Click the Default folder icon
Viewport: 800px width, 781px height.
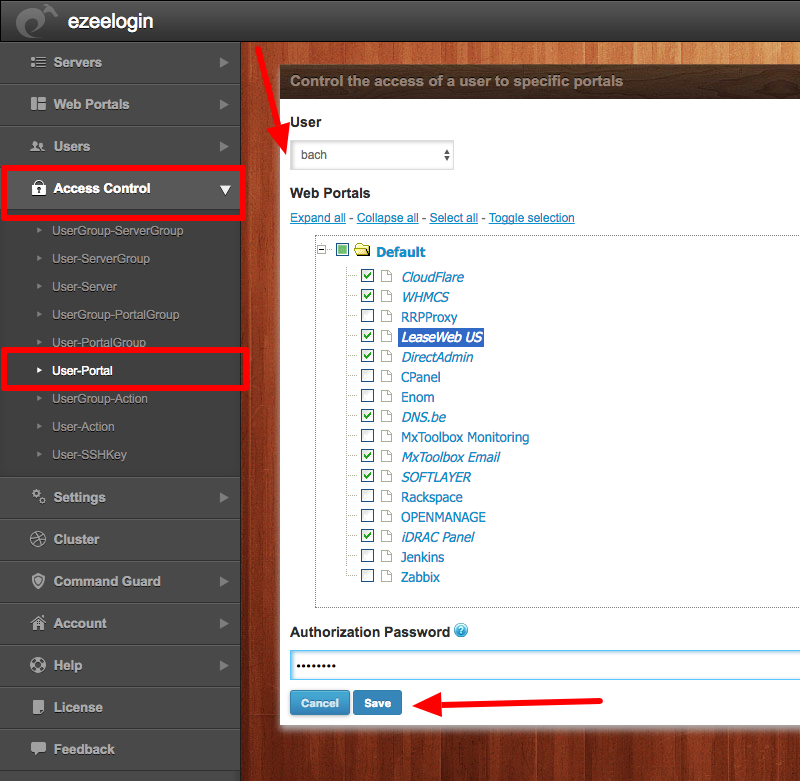pos(362,249)
